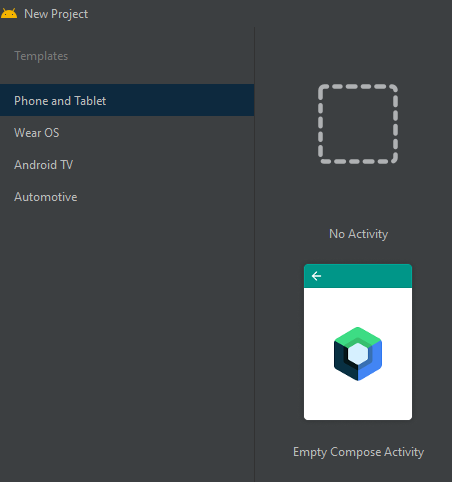This screenshot has width=452, height=482.
Task: Click the Android Studio logo in title bar
Action: click(x=9, y=14)
